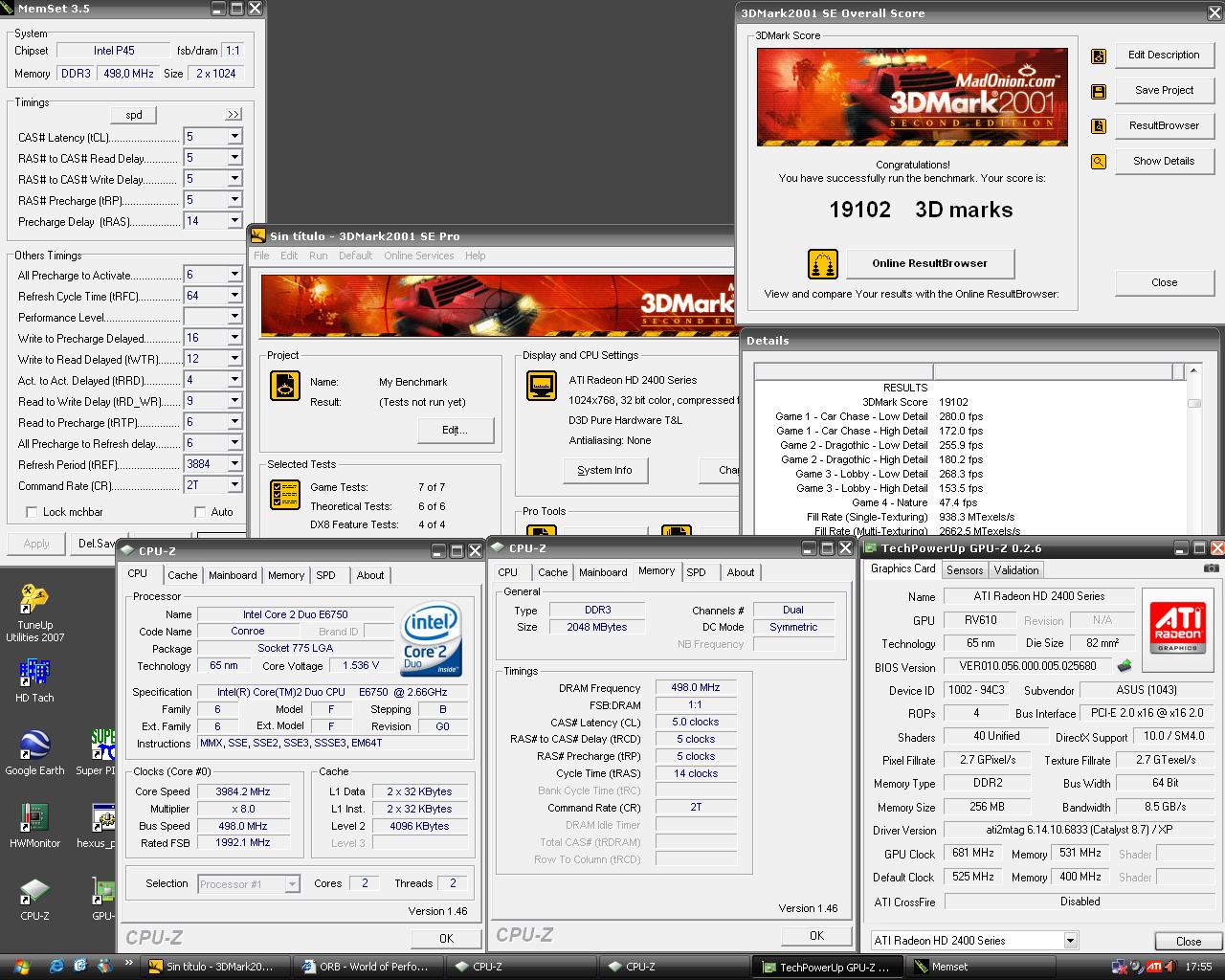
Task: Open File menu in 3DMark2001 SE Pro
Action: tap(261, 256)
